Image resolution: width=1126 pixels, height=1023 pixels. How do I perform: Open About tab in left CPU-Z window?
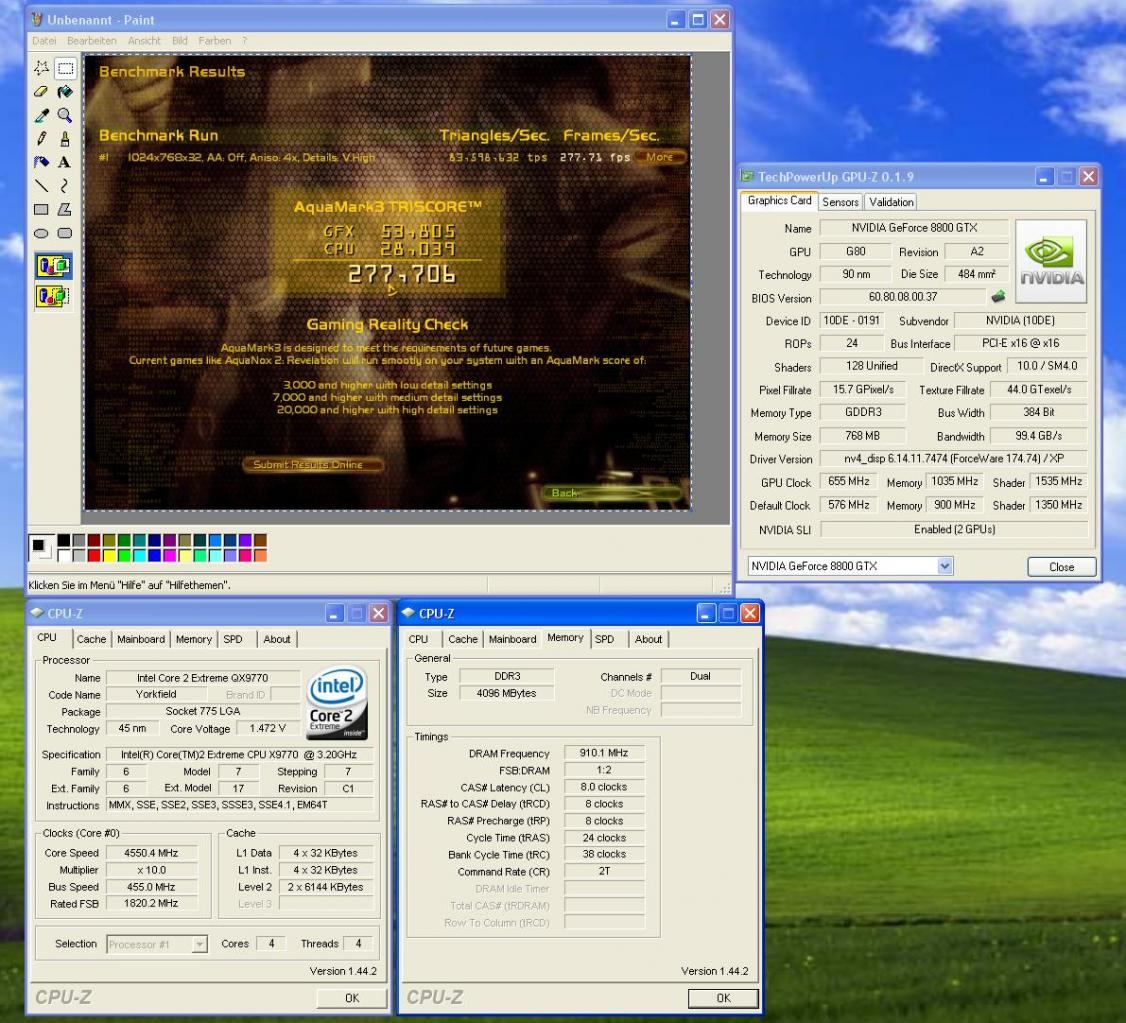276,639
